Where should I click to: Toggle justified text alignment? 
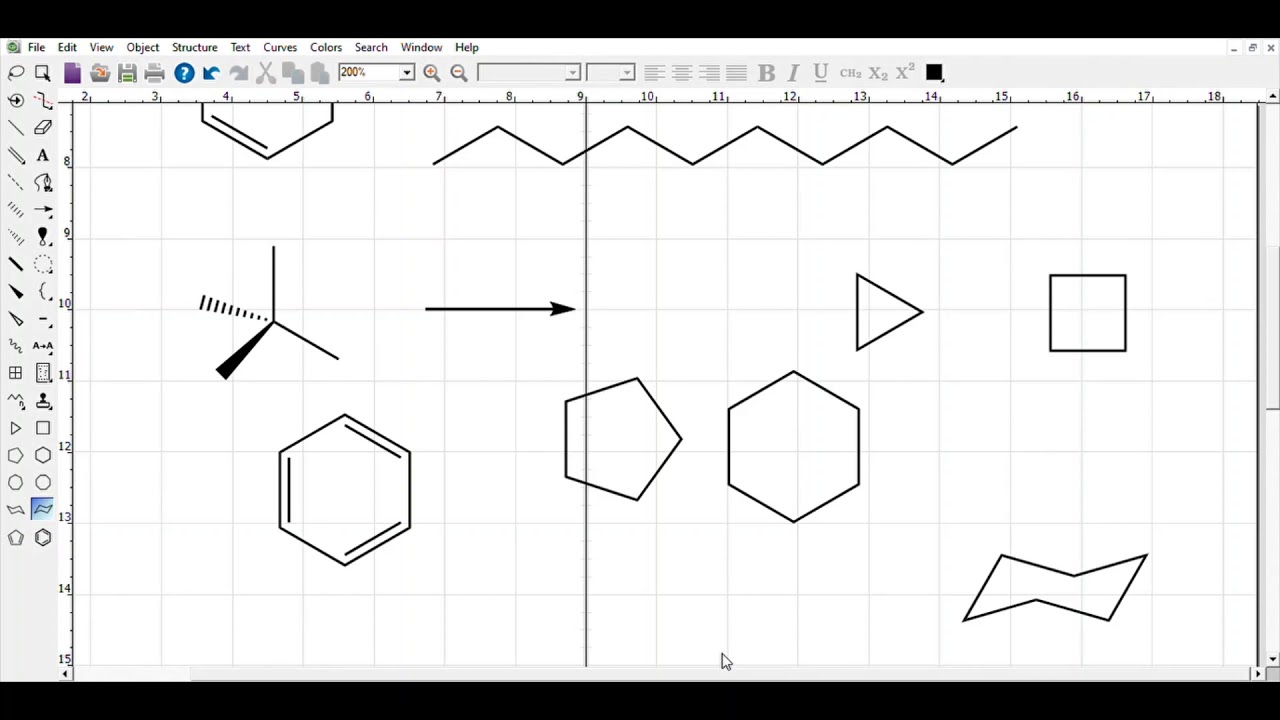pyautogui.click(x=736, y=73)
